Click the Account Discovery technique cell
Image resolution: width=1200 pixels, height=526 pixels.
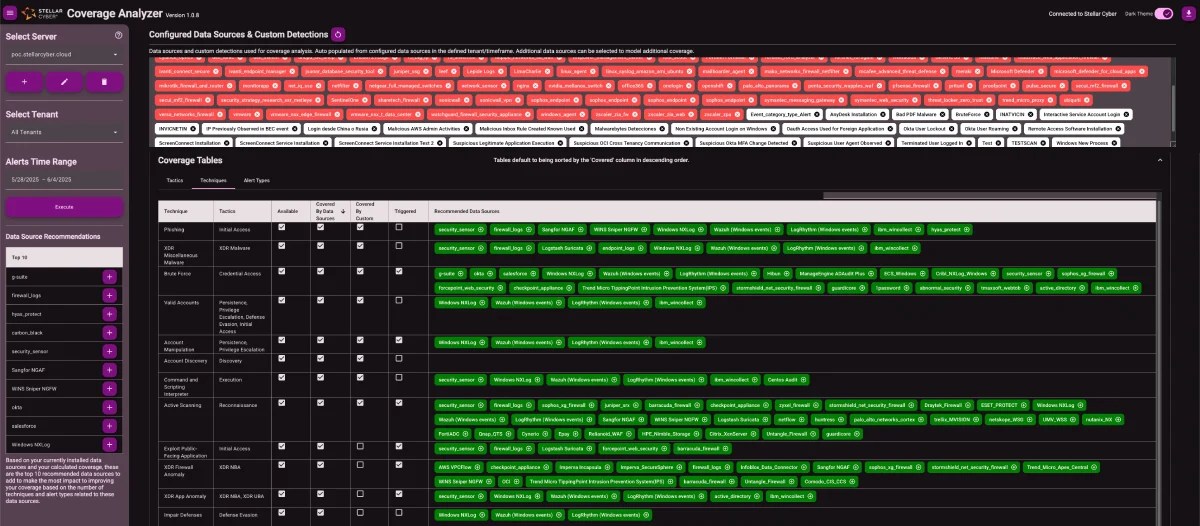tap(186, 361)
